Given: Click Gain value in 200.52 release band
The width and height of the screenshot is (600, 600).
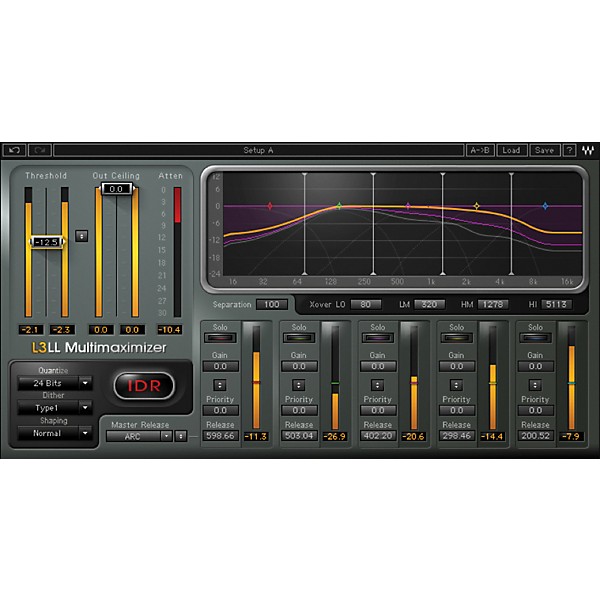Looking at the screenshot, I should point(536,366).
